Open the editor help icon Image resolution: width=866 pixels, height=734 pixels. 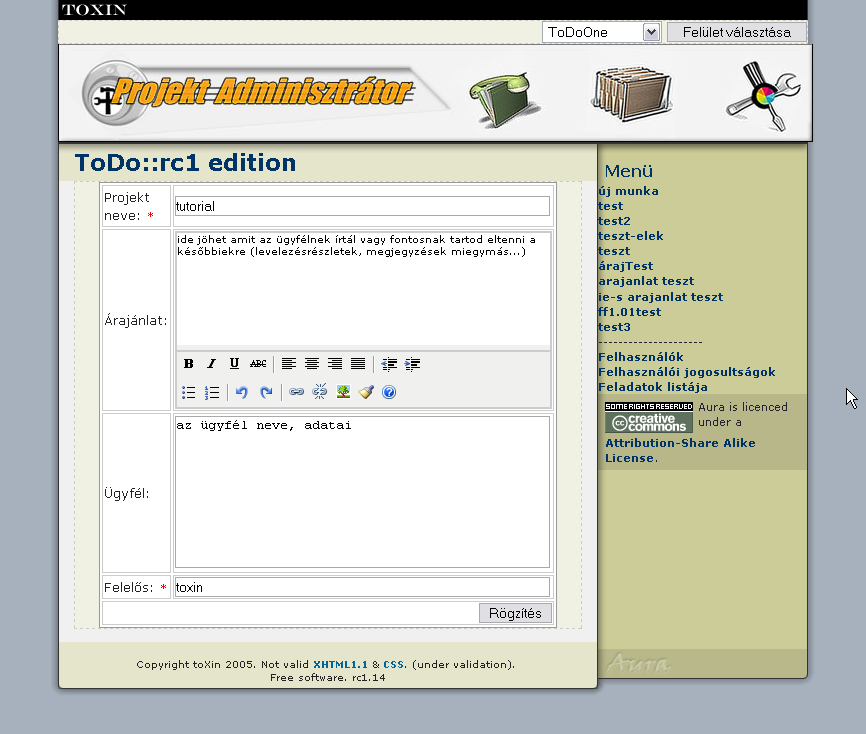click(389, 393)
